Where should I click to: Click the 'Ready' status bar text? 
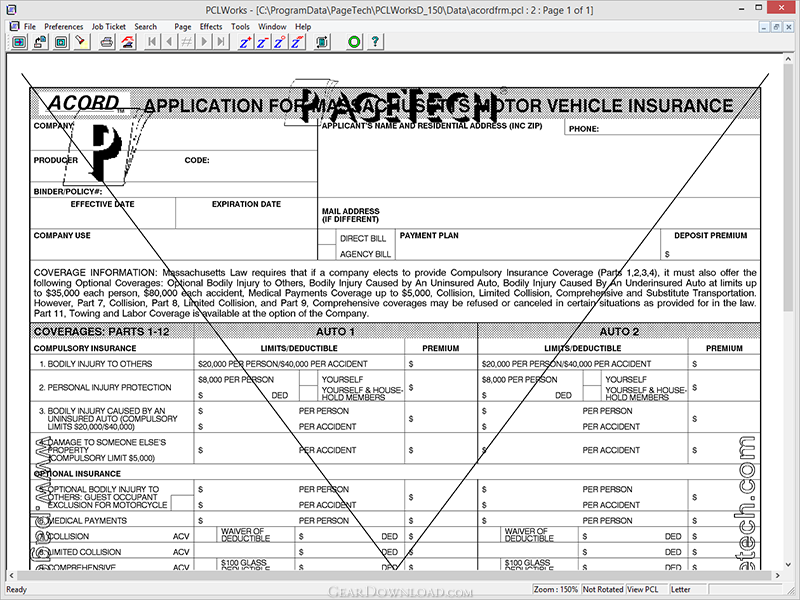[16, 589]
